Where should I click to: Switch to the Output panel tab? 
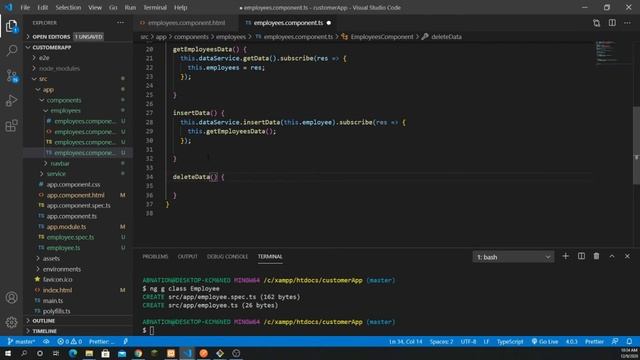[x=187, y=256]
